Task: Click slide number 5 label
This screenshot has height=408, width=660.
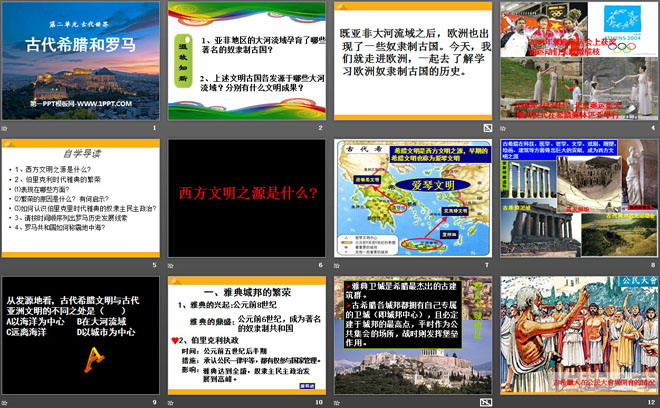Action: 154,265
